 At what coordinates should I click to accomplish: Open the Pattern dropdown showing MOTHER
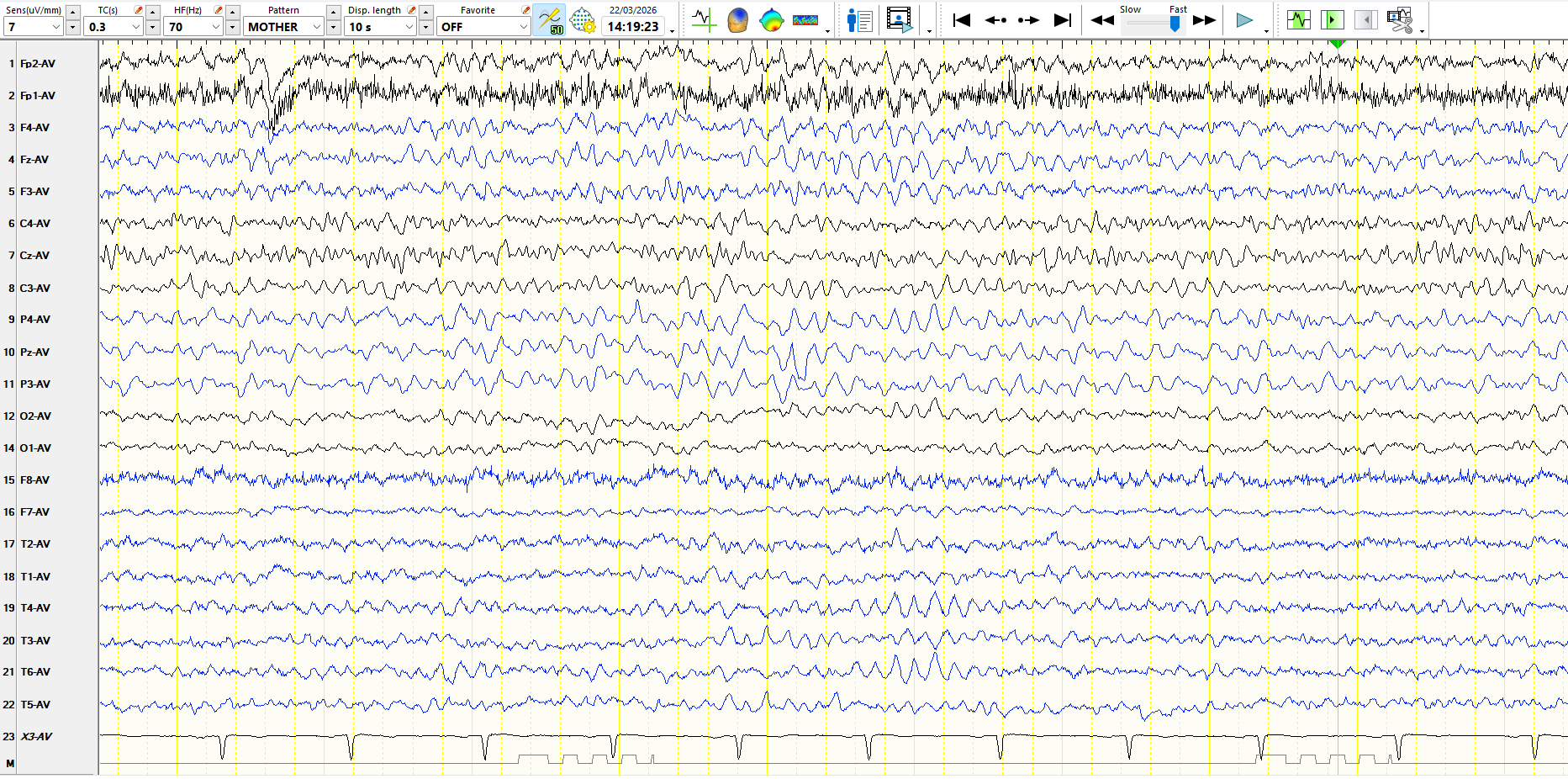[316, 27]
